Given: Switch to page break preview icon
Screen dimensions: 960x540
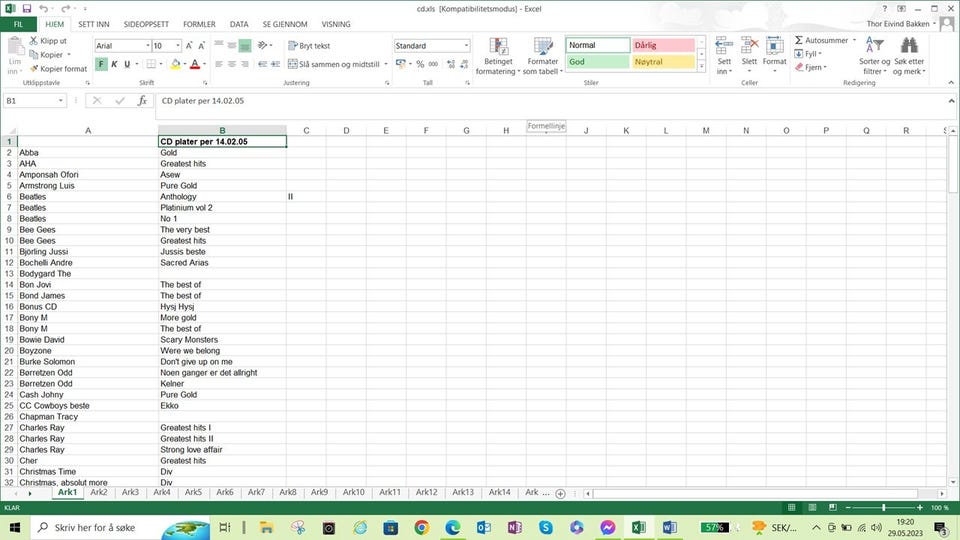Looking at the screenshot, I should click(833, 508).
